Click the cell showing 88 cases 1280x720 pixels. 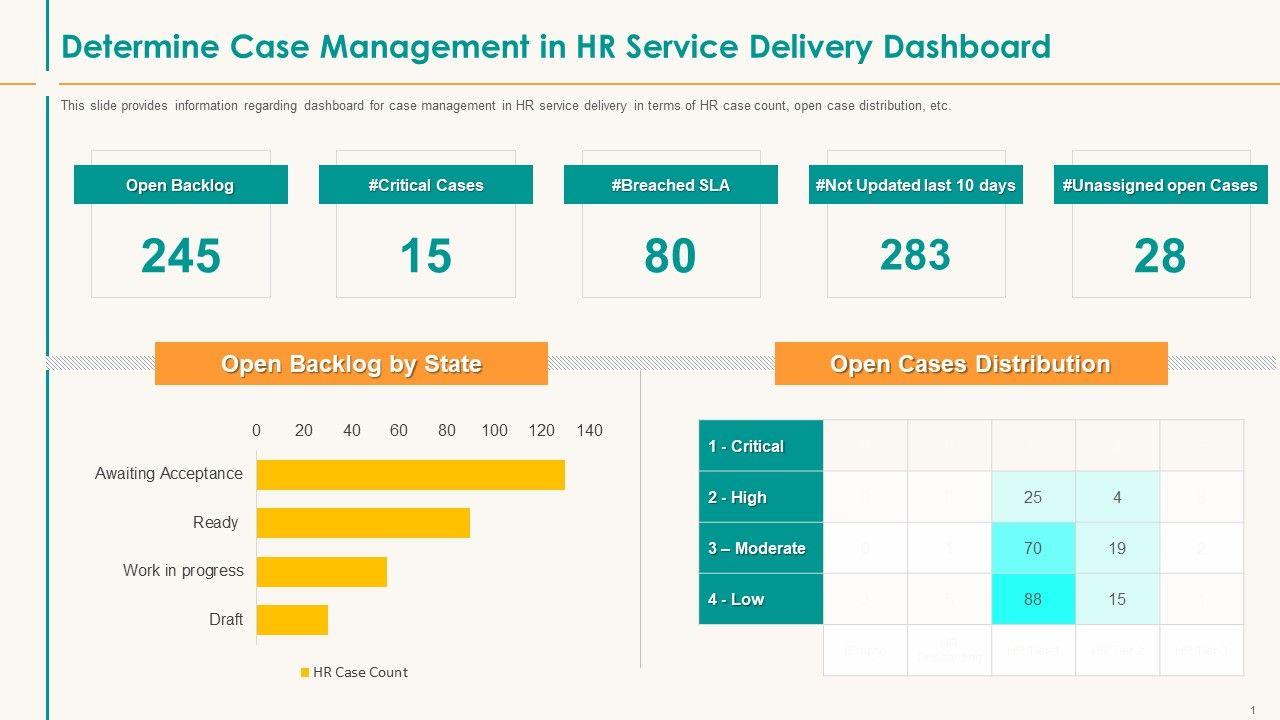[x=1033, y=599]
